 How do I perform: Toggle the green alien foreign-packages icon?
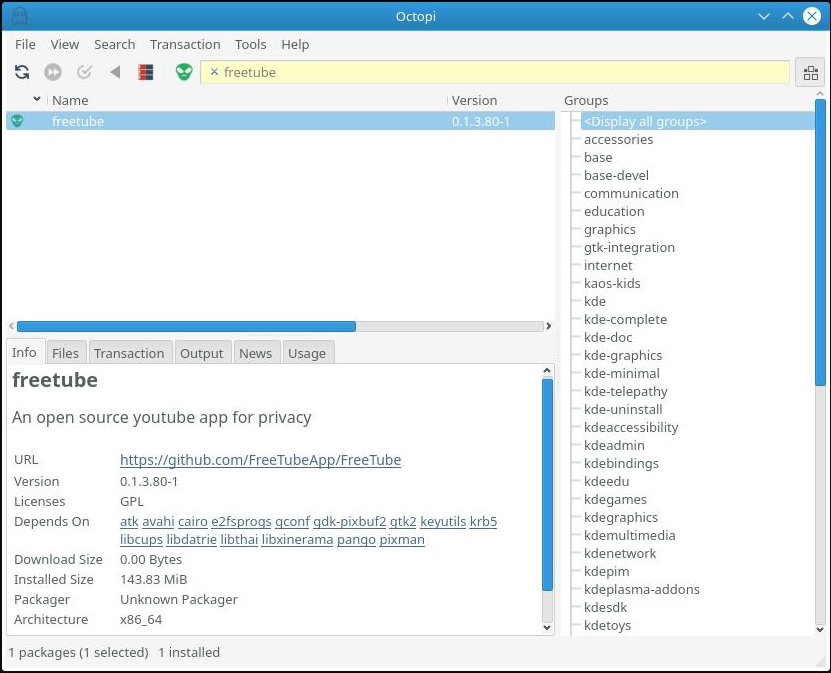tap(184, 72)
